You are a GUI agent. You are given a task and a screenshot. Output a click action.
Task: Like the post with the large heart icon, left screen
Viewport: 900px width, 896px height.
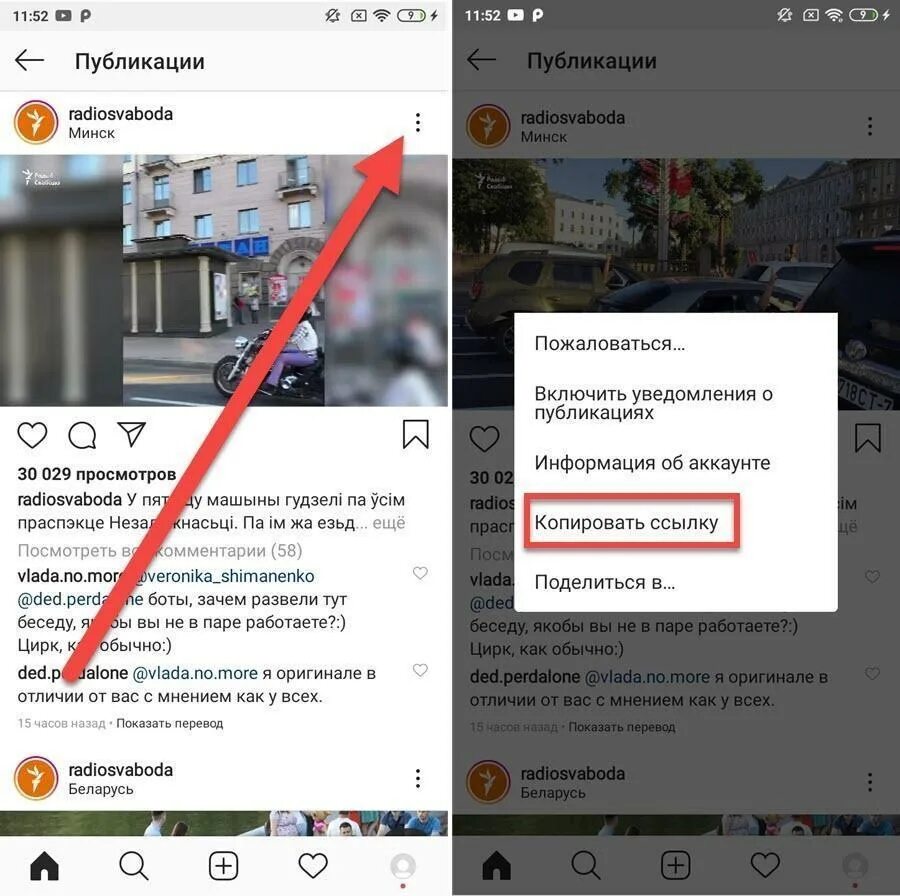click(32, 435)
